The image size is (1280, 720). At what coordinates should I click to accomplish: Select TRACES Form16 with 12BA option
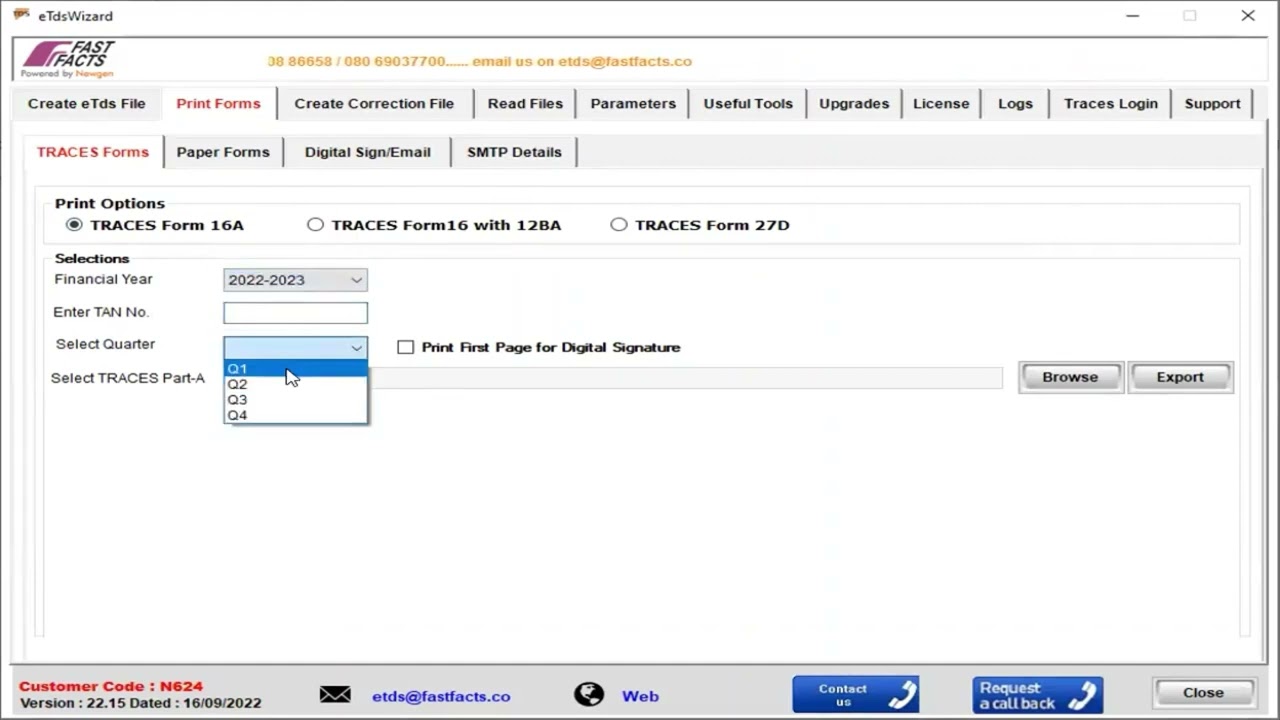[315, 225]
